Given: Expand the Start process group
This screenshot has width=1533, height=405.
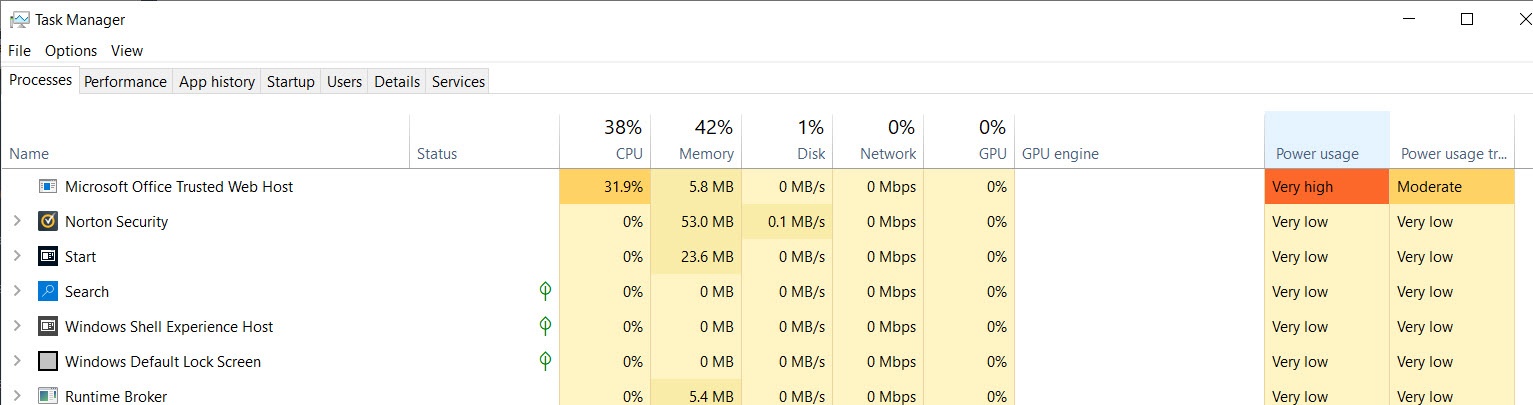Looking at the screenshot, I should (x=17, y=256).
